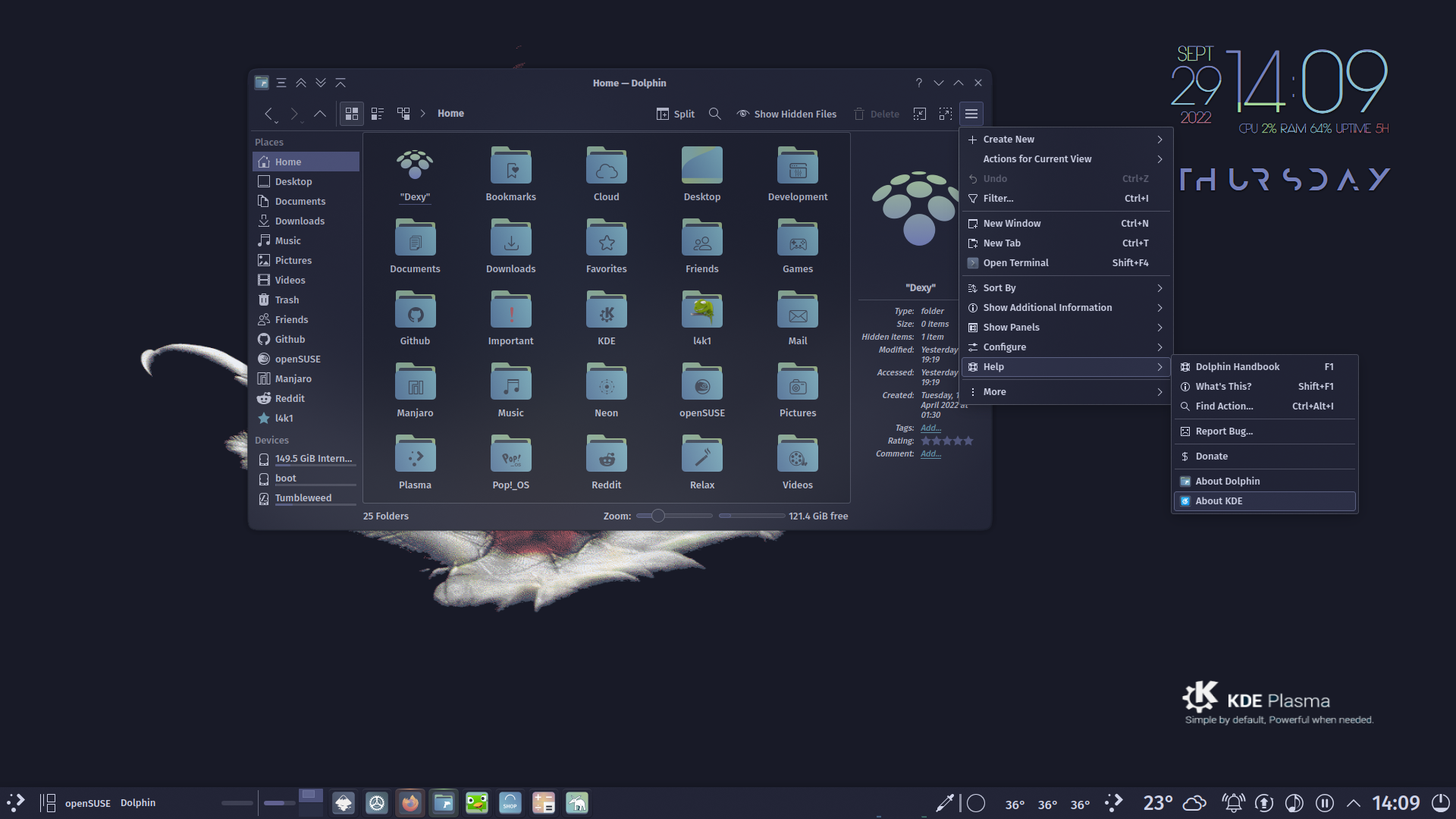Viewport: 1456px width, 819px height.
Task: Open Github place in sidebar
Action: [x=306, y=339]
